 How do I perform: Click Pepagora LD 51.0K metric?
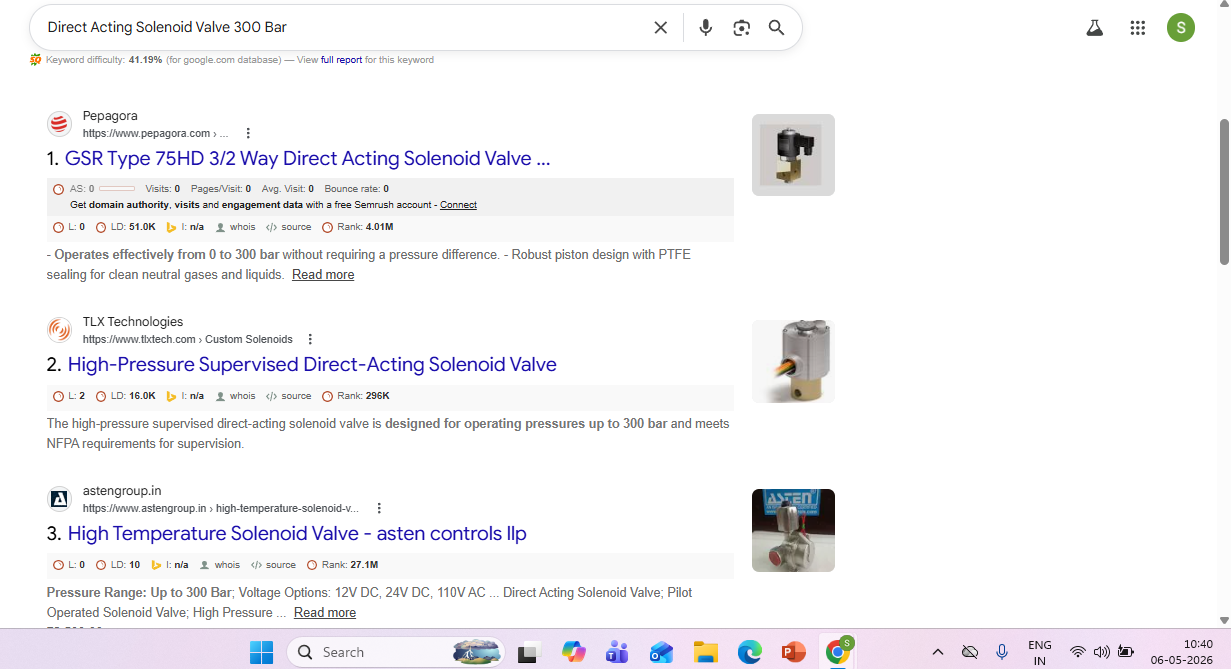126,227
